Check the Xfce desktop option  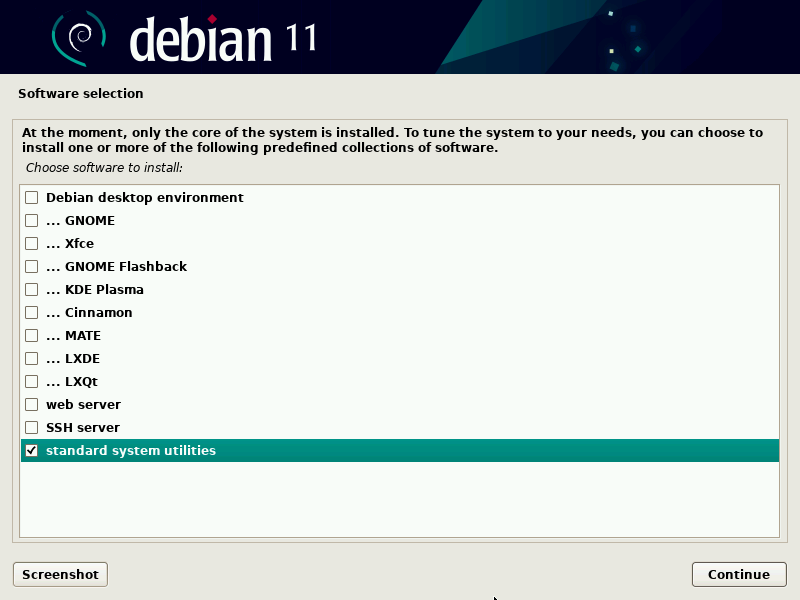pyautogui.click(x=32, y=244)
